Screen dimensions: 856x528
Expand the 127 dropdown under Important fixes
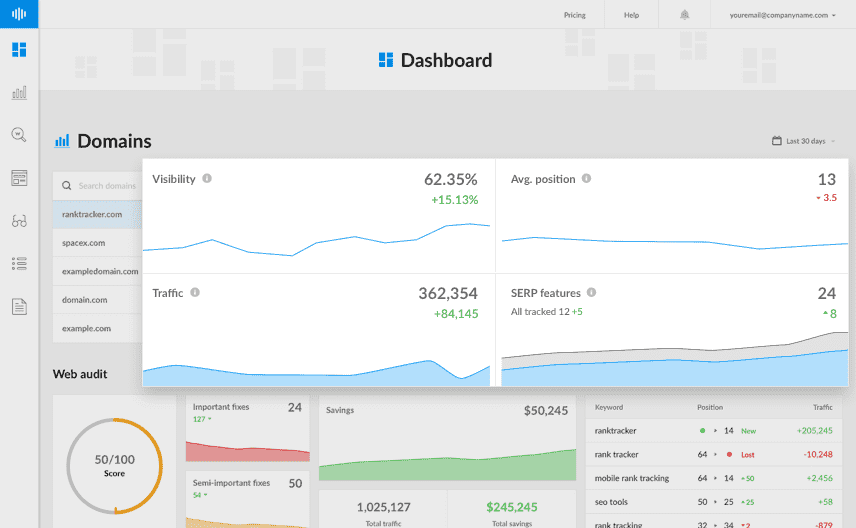(202, 419)
